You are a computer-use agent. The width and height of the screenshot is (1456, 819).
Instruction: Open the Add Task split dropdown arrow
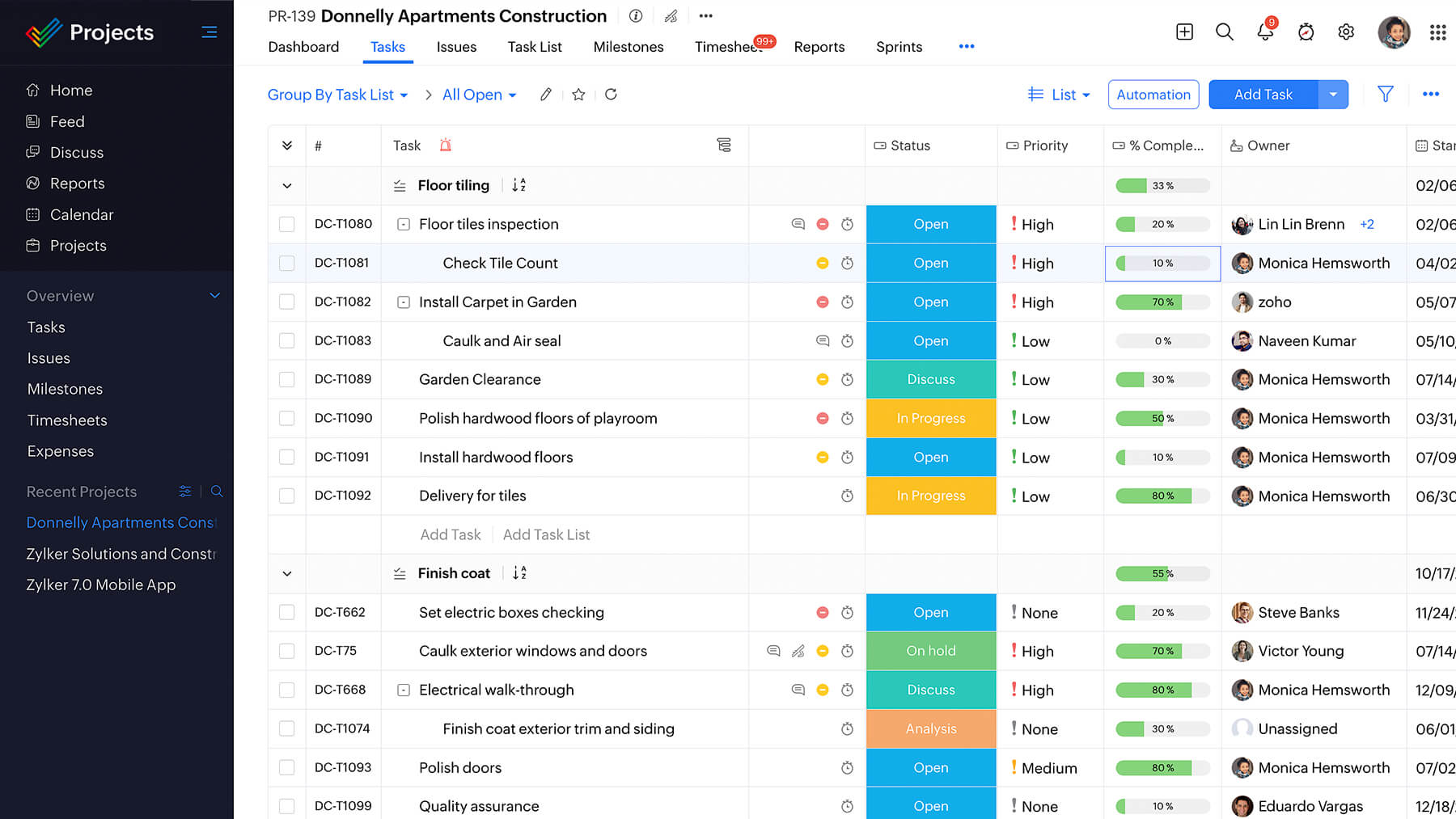(x=1332, y=95)
